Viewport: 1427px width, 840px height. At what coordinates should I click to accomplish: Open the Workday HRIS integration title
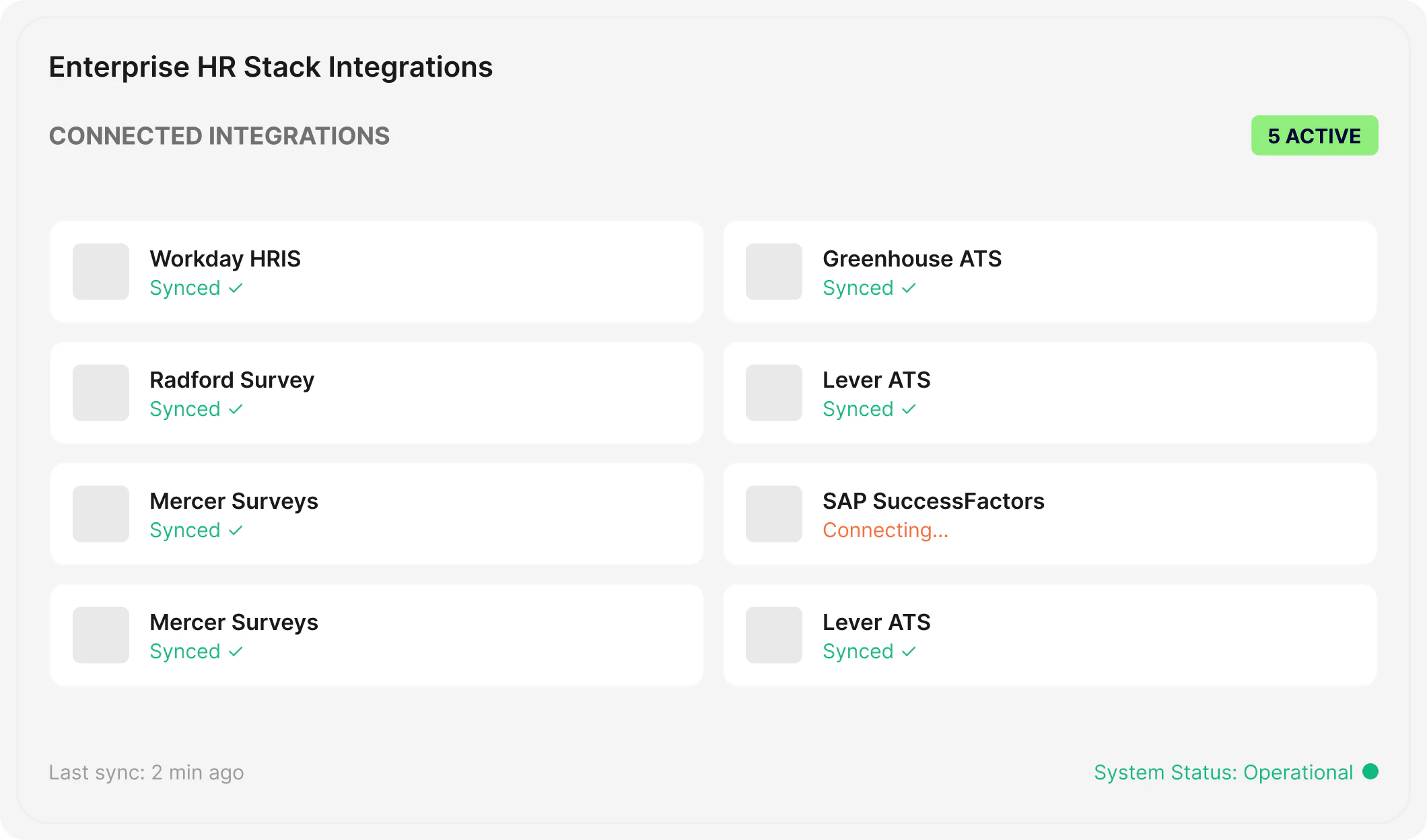tap(225, 259)
